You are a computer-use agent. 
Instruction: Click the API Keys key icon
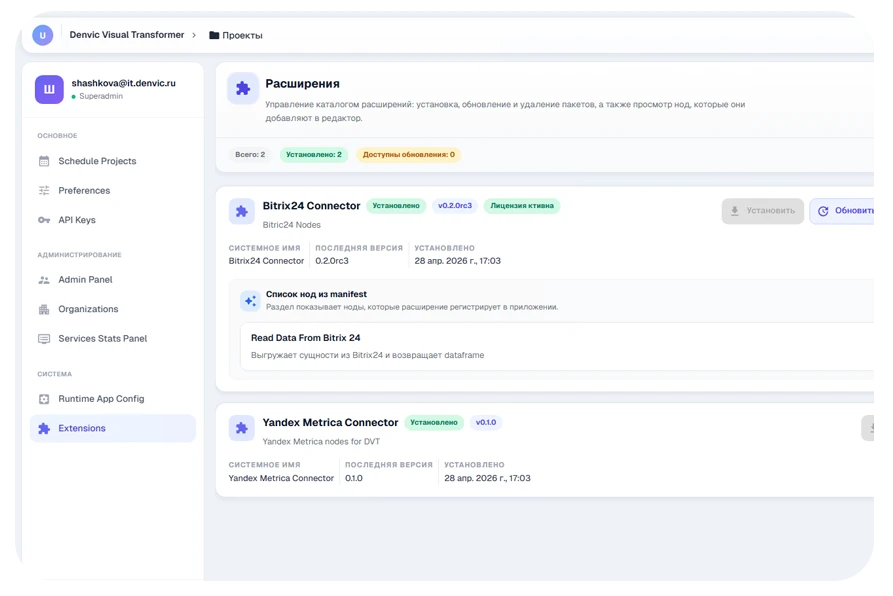coord(44,220)
